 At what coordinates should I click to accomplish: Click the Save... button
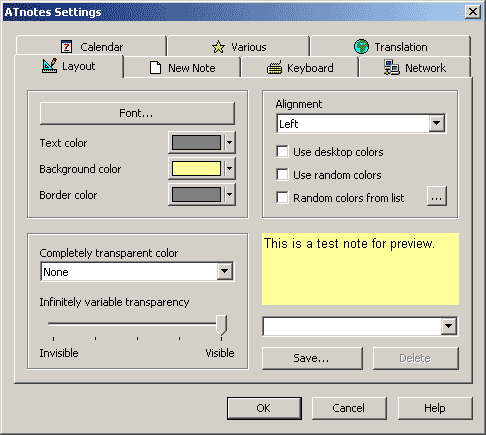(x=312, y=358)
